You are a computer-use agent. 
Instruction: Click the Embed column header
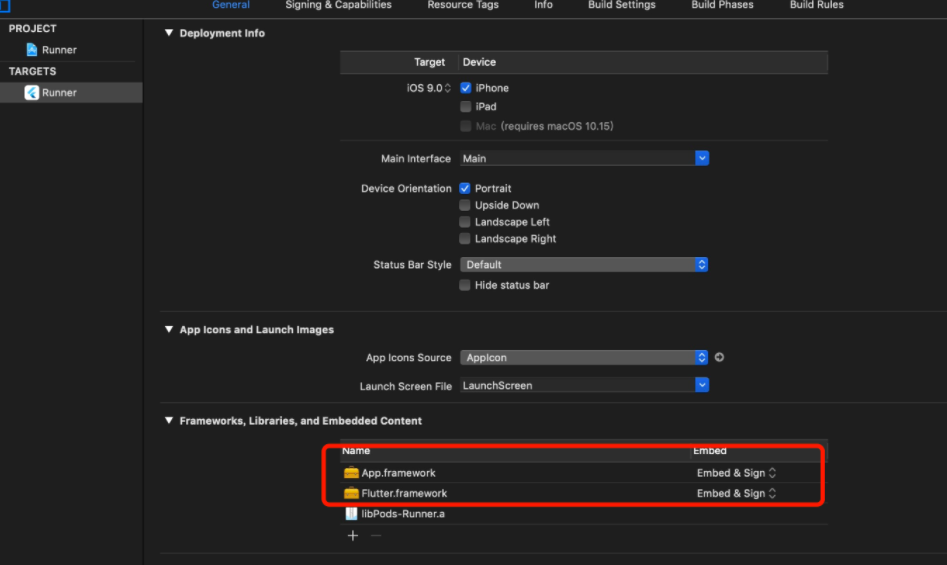pos(710,451)
